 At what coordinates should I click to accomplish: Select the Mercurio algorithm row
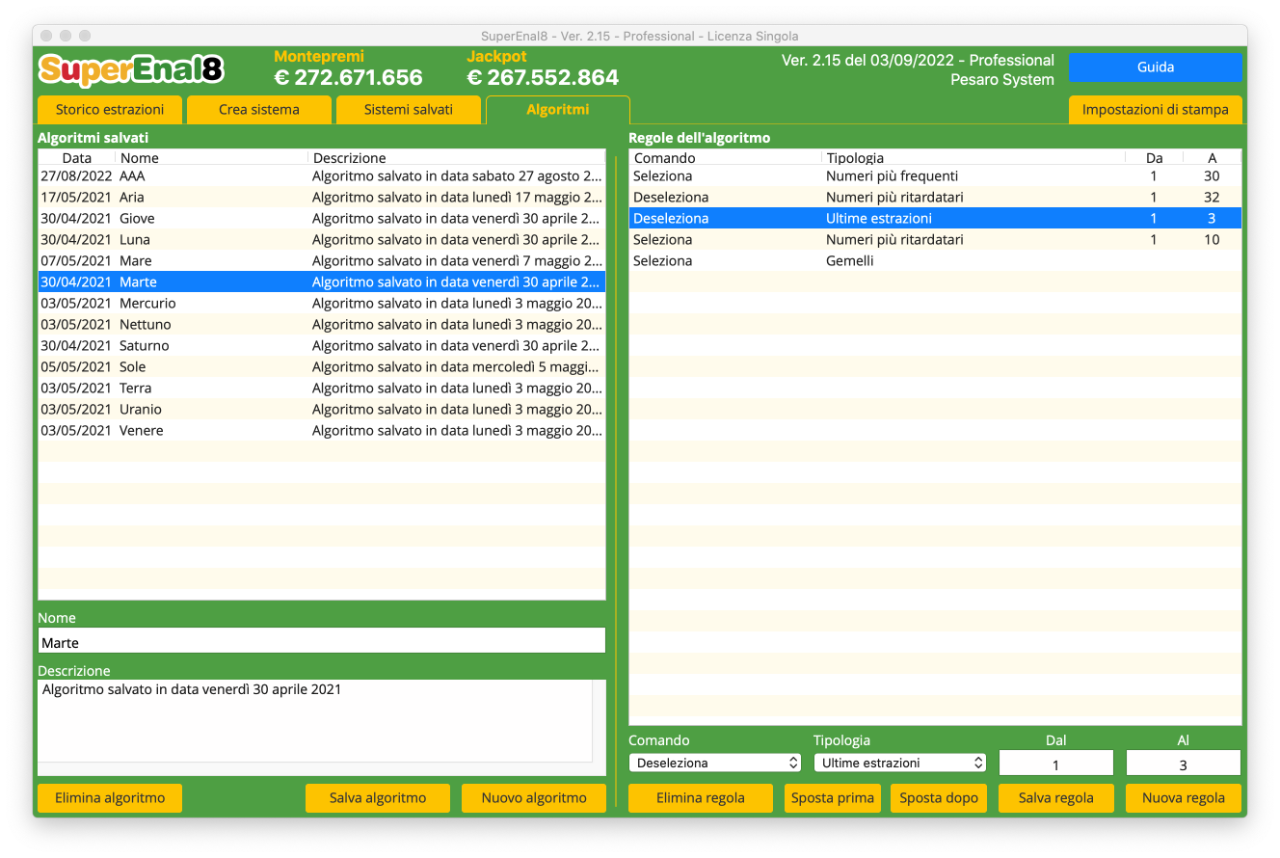pos(322,303)
